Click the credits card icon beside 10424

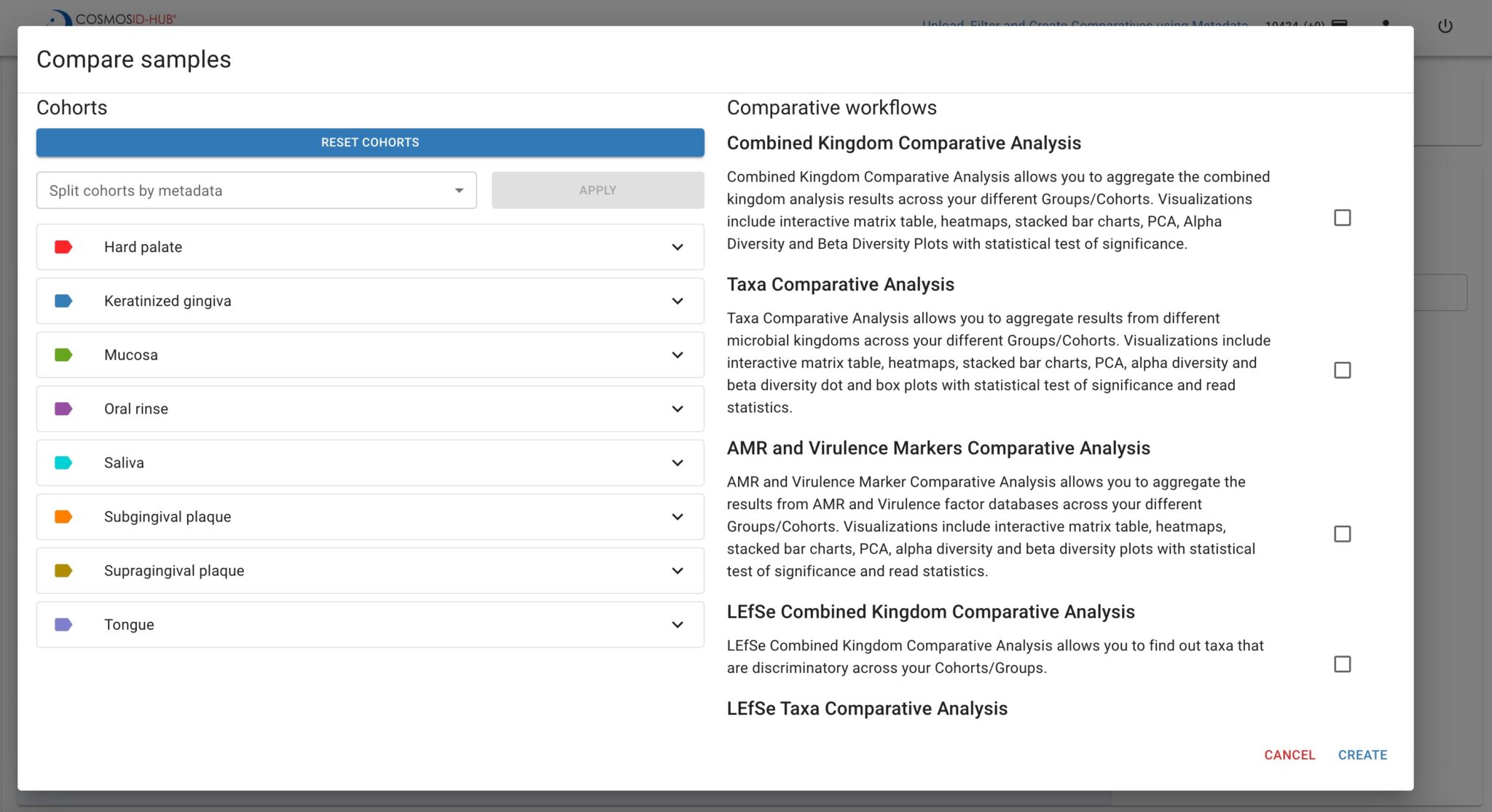[x=1338, y=25]
